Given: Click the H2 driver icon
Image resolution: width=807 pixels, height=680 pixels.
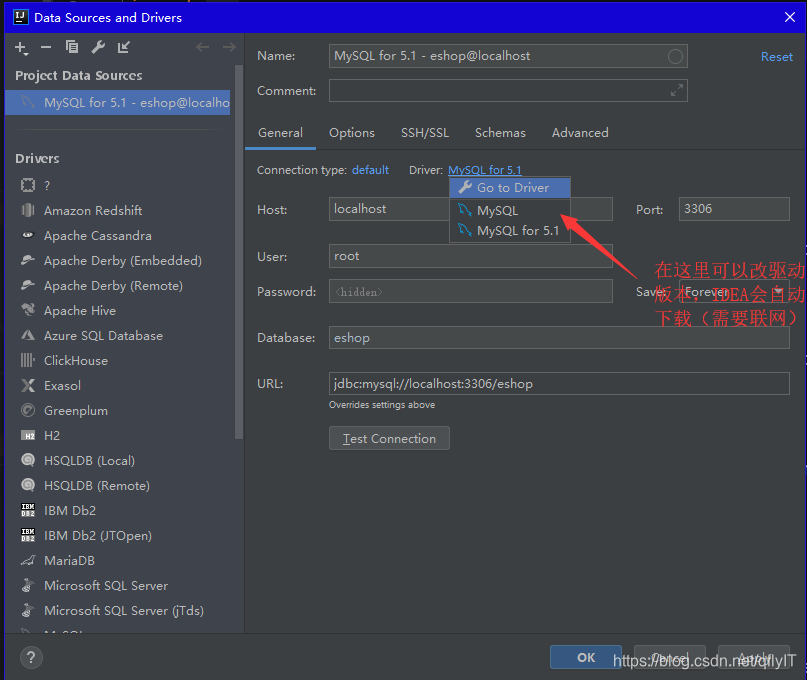Looking at the screenshot, I should [28, 435].
